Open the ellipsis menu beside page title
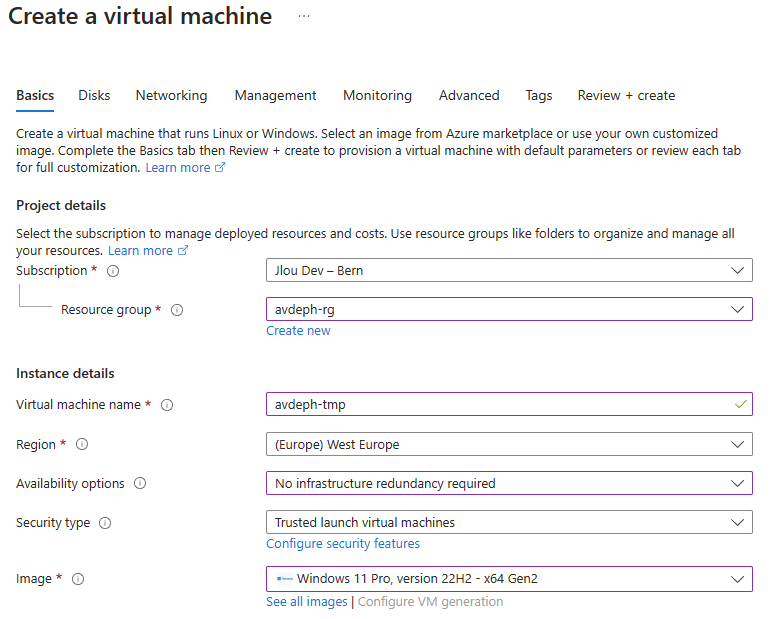 pos(304,16)
